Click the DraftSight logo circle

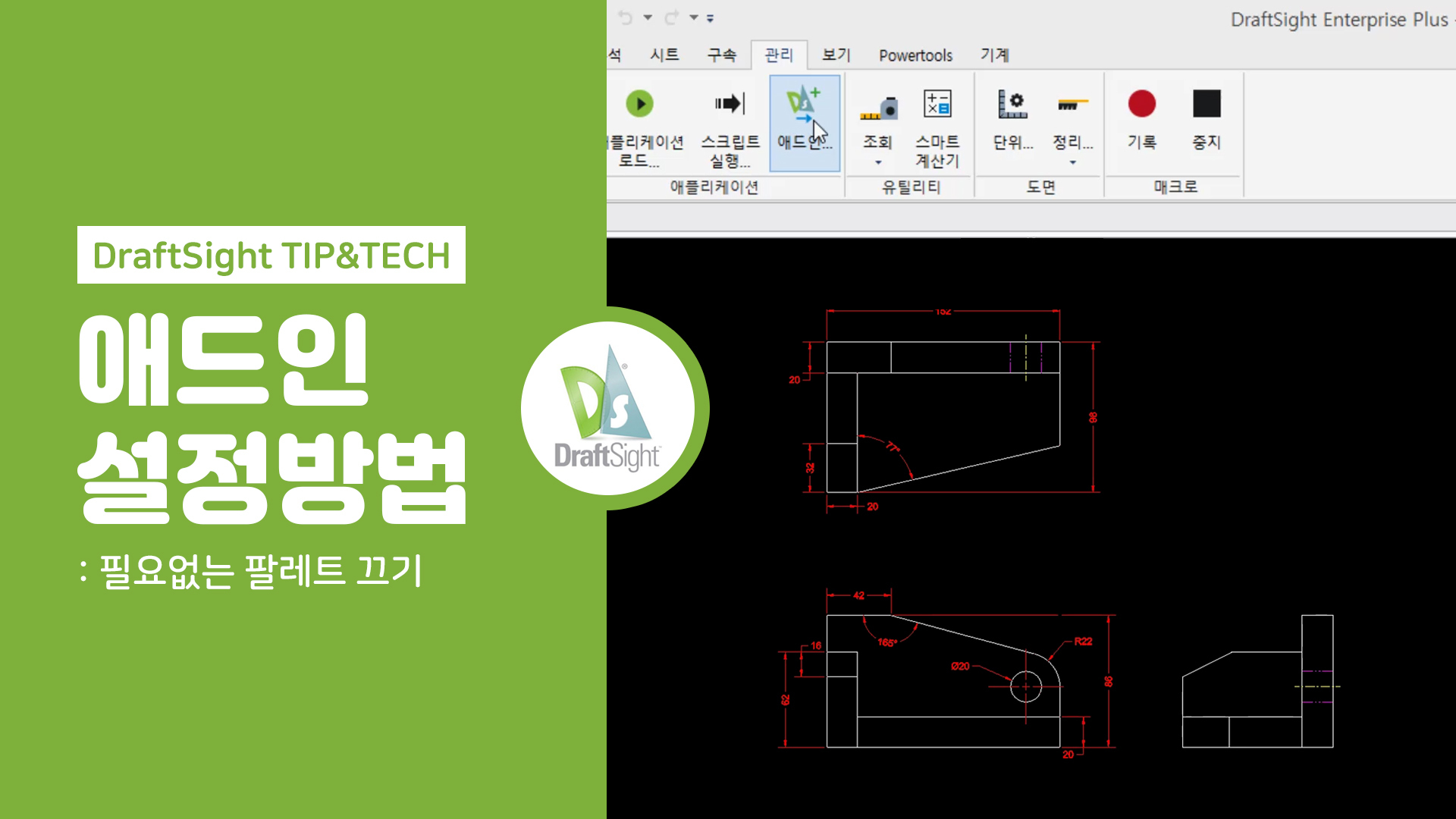point(608,408)
